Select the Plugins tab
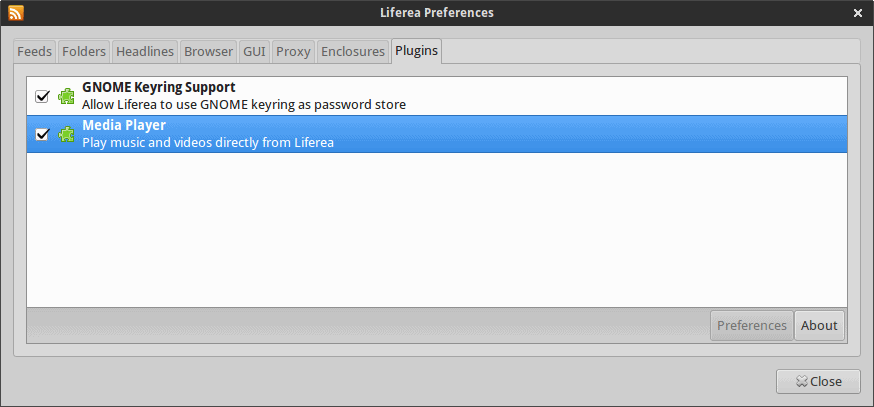874x407 pixels. pyautogui.click(x=416, y=51)
